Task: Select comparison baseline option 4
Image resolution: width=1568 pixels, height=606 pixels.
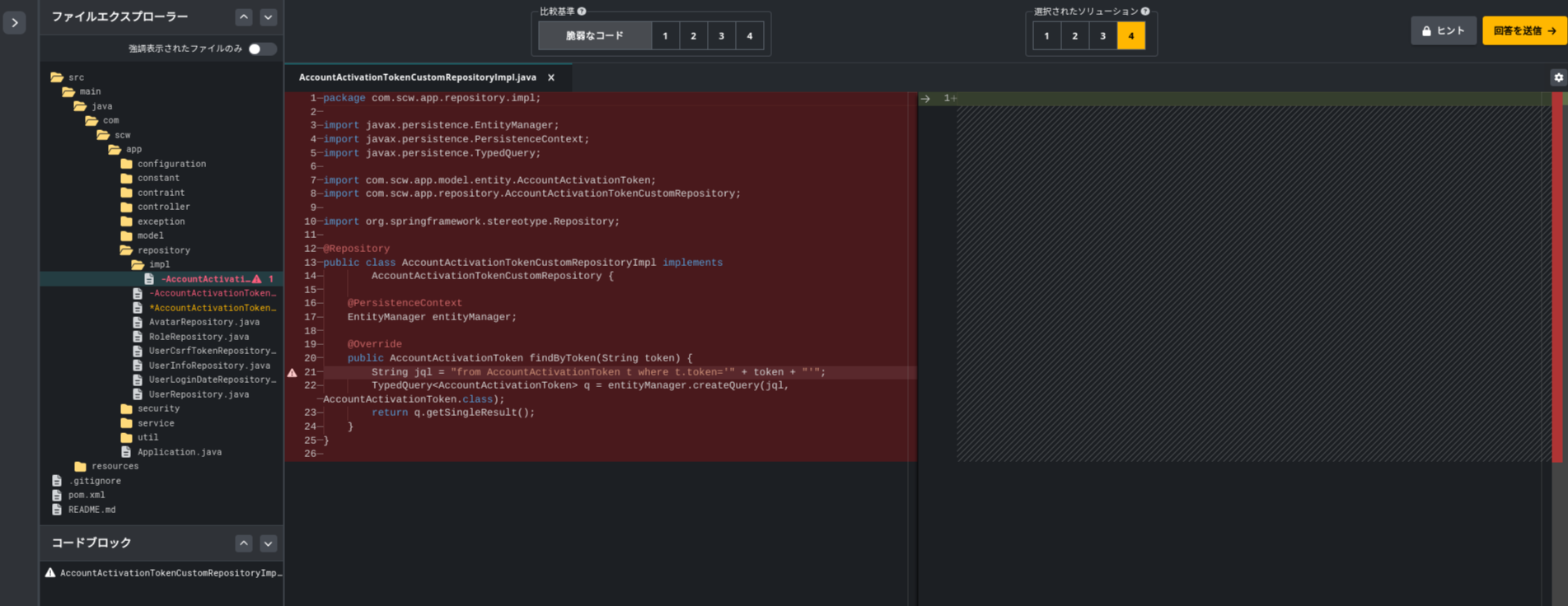Action: [x=750, y=36]
